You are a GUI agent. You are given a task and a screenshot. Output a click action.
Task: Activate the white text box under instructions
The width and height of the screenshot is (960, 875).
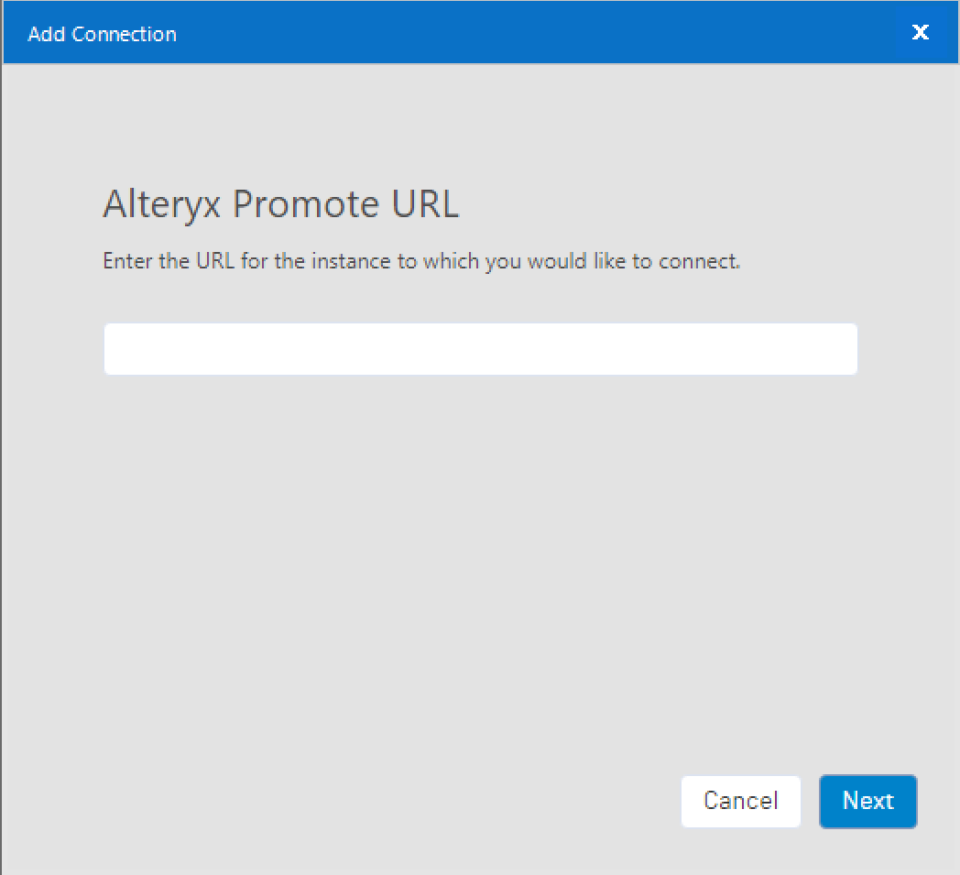coord(481,349)
